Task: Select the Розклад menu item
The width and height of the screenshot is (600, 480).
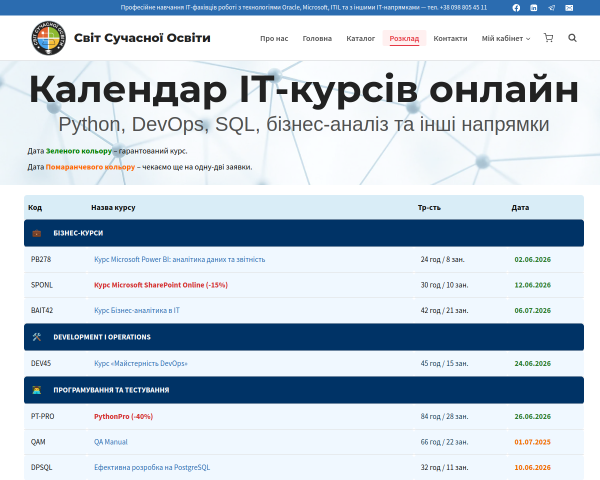Action: (404, 38)
